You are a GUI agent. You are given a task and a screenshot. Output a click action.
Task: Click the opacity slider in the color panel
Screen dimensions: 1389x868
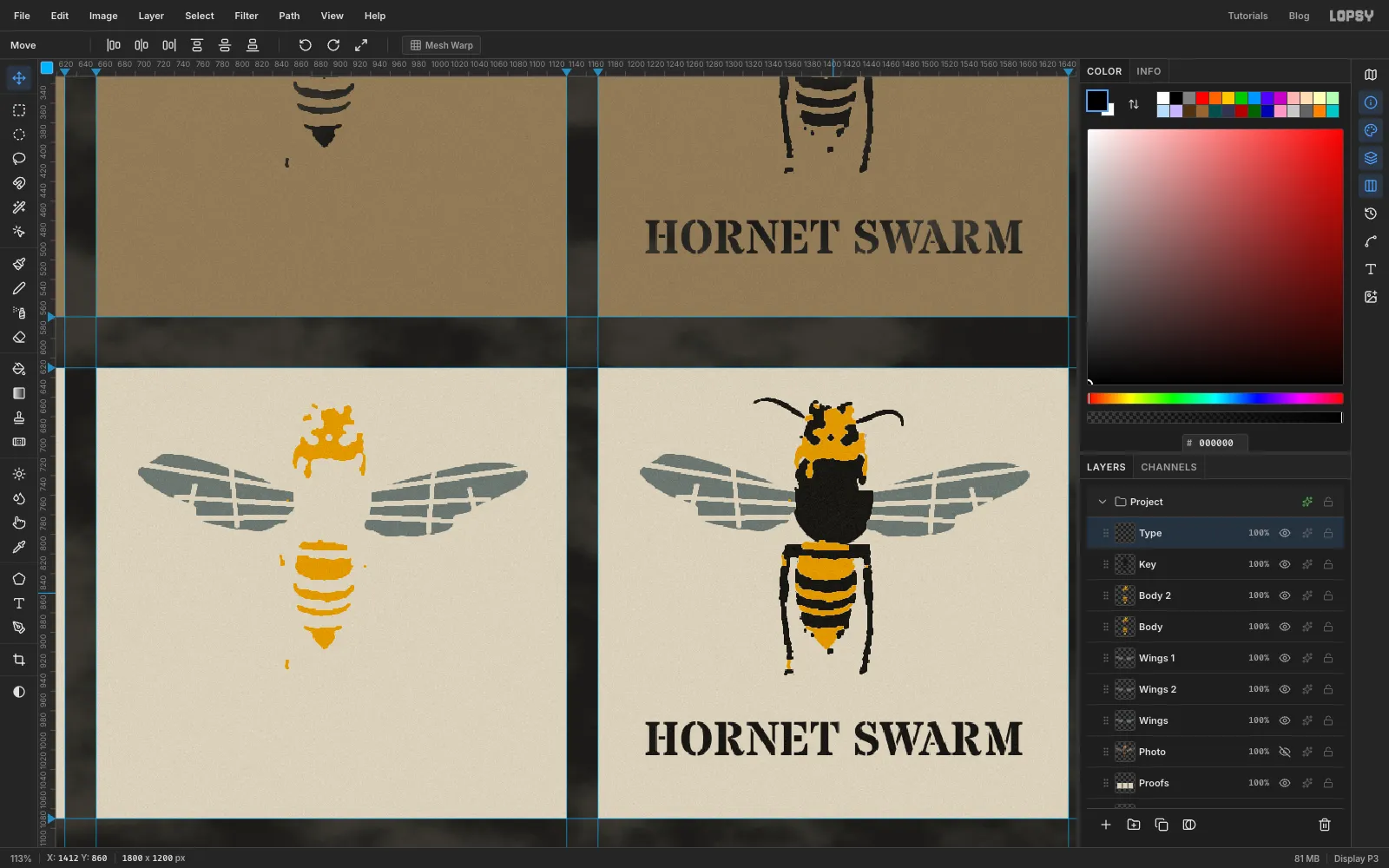[1215, 418]
